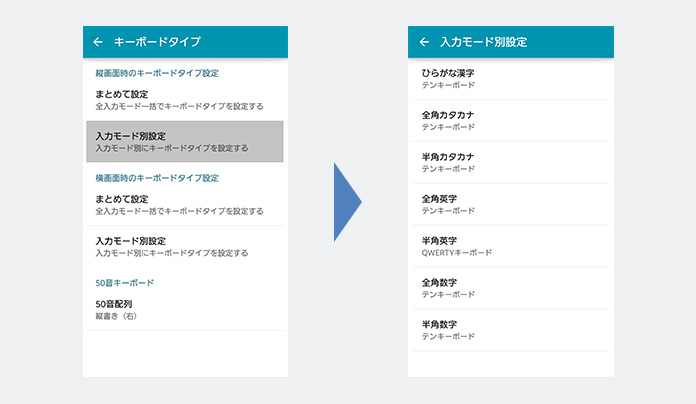
Task: Tap back arrow on キーボードタイプ screen
Action: click(98, 42)
